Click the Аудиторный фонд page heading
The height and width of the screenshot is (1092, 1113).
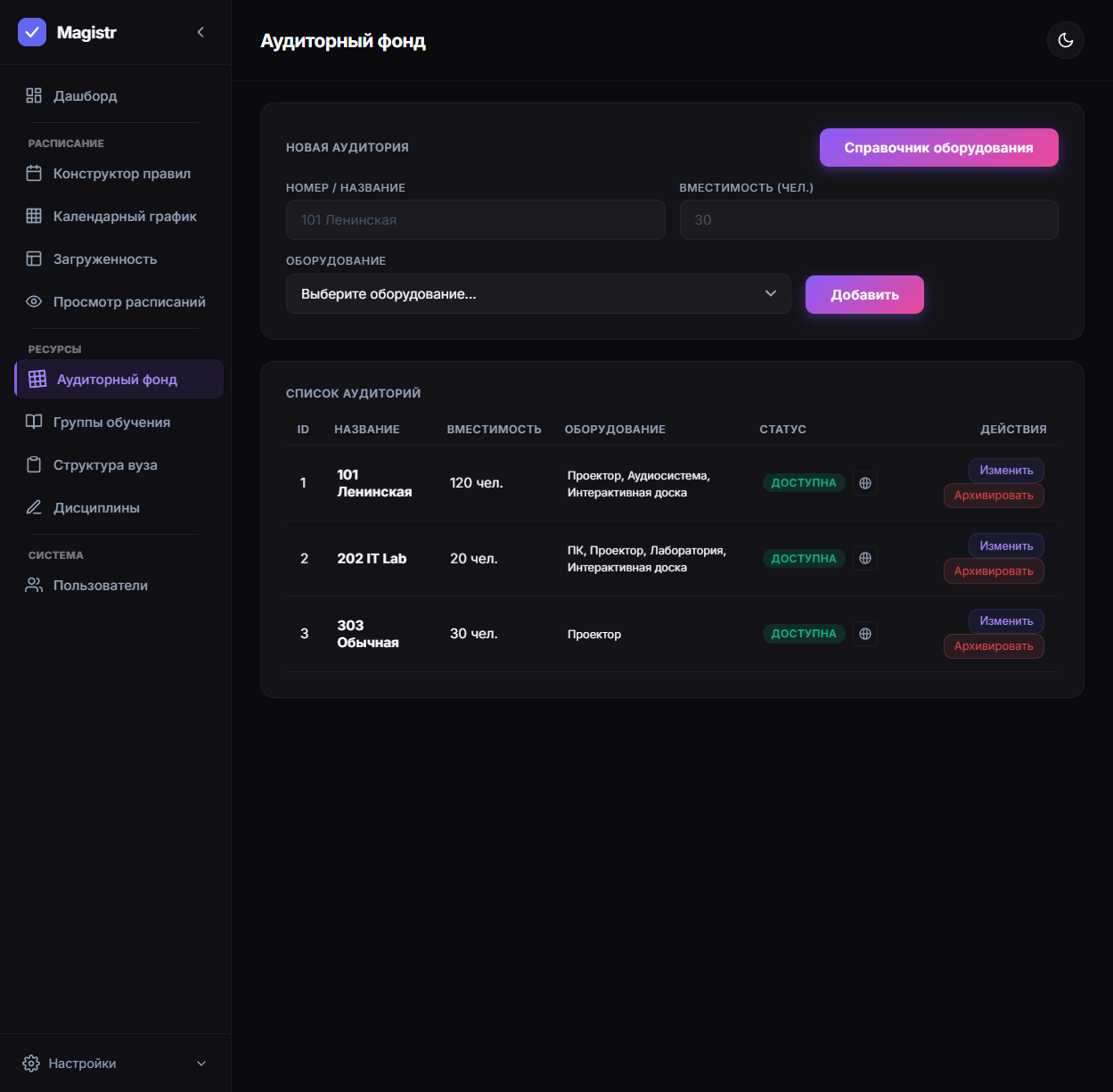343,41
